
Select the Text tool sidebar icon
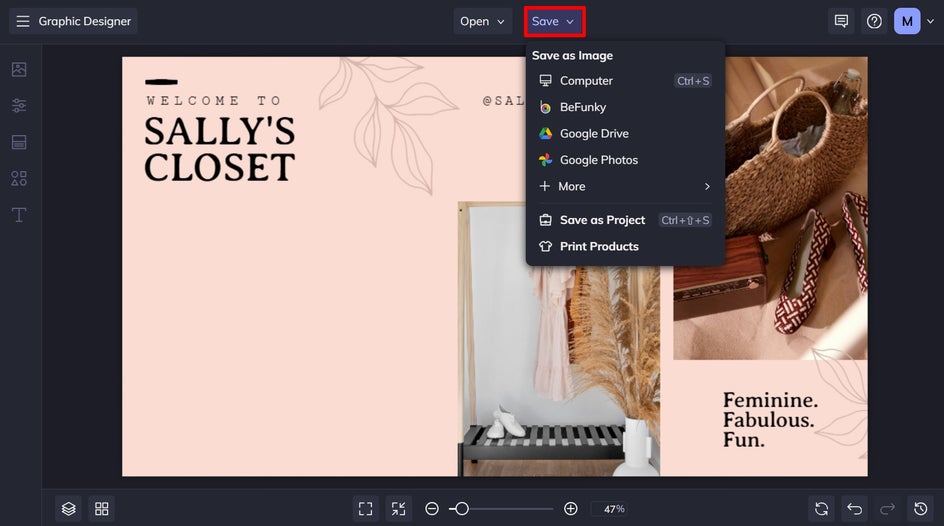coord(19,215)
